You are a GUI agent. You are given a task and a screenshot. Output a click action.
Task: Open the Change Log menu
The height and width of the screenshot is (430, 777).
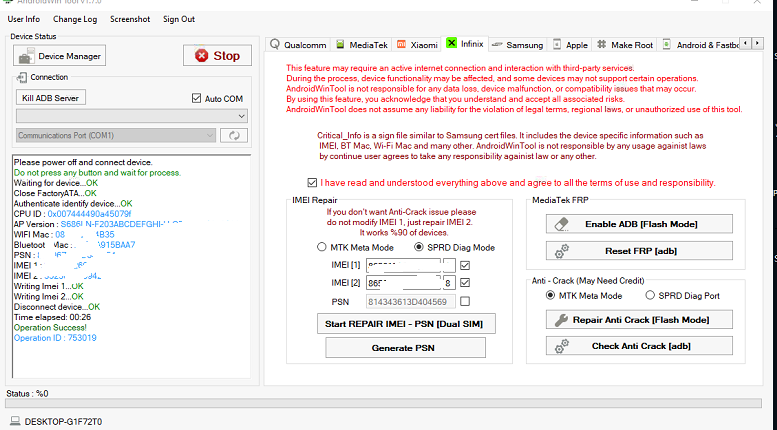(75, 19)
